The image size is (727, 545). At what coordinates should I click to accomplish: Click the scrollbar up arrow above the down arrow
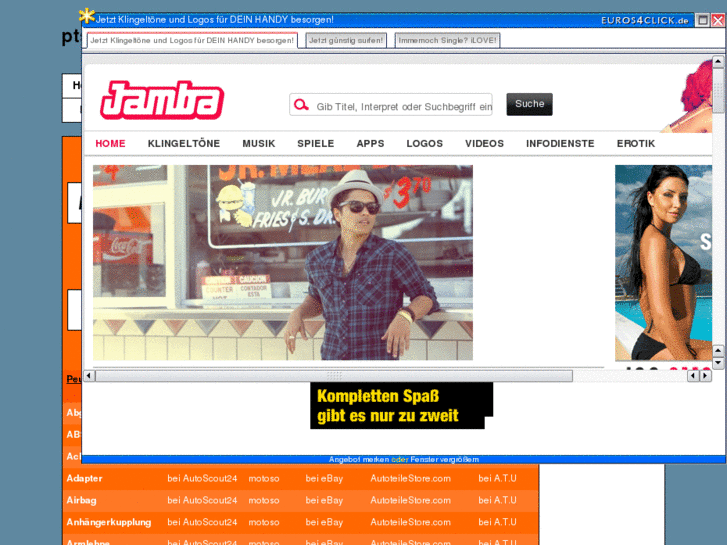click(718, 351)
